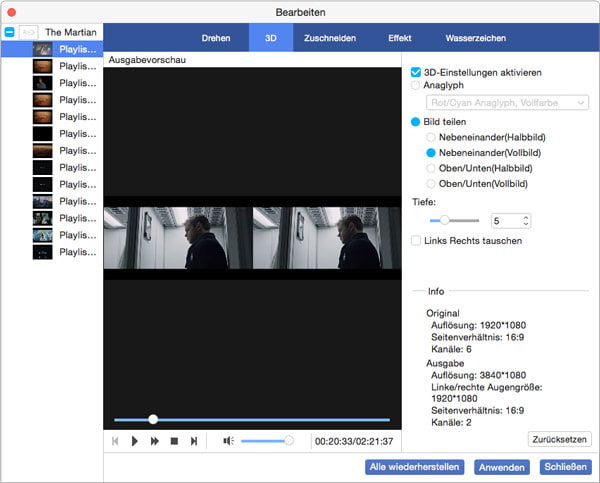Choose Oben/Unten(Halbbild) mode
Image resolution: width=600 pixels, height=483 pixels.
(431, 168)
